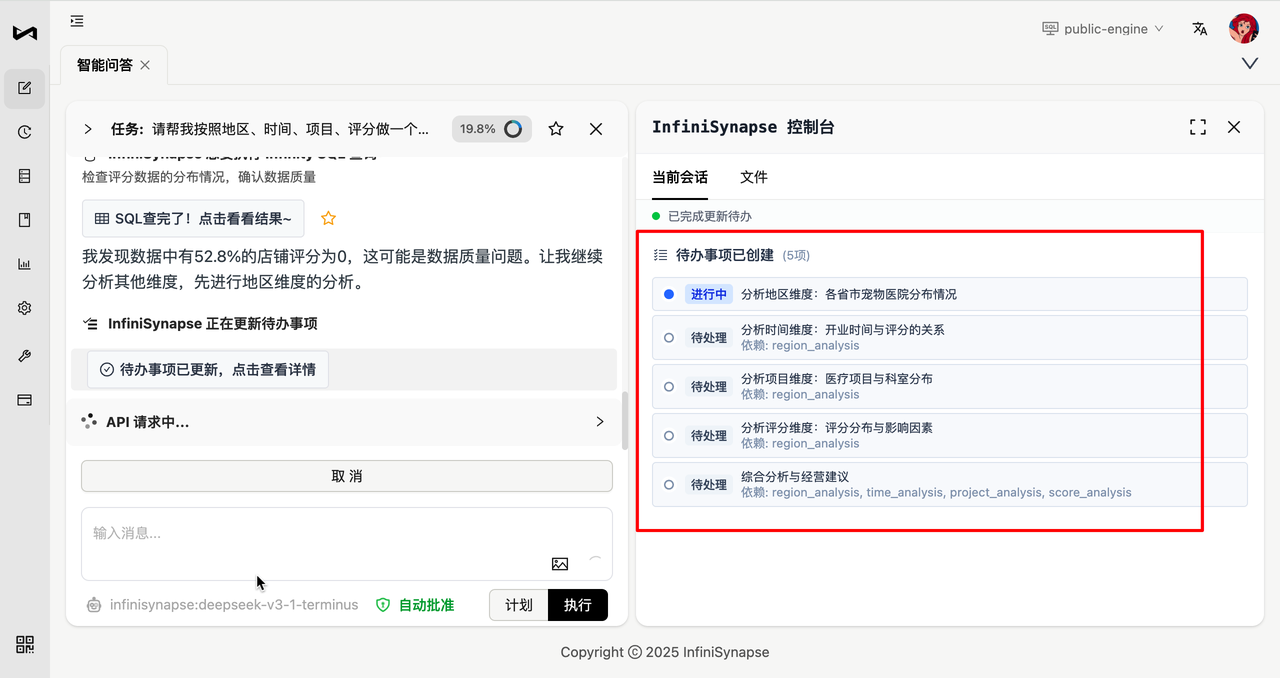Expand the tab list chevron at right
1280x678 pixels.
pos(1249,63)
